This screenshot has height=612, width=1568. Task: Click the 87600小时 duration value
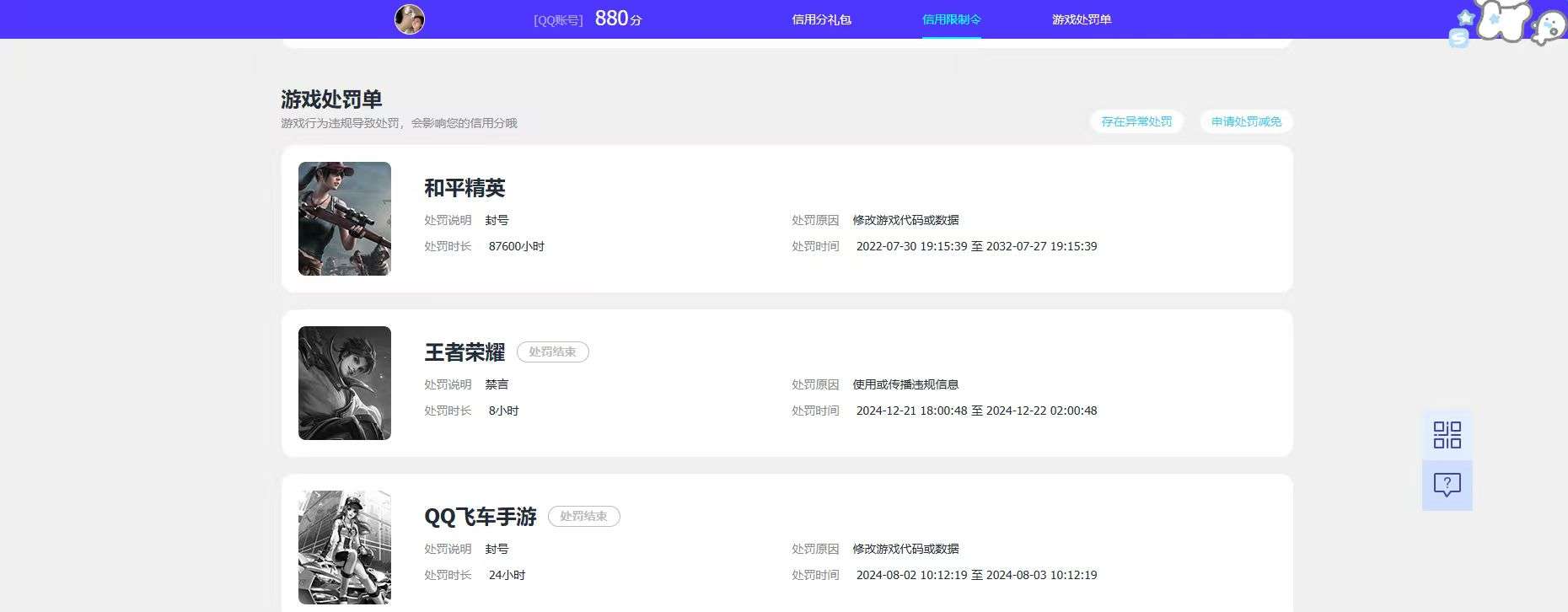point(517,246)
